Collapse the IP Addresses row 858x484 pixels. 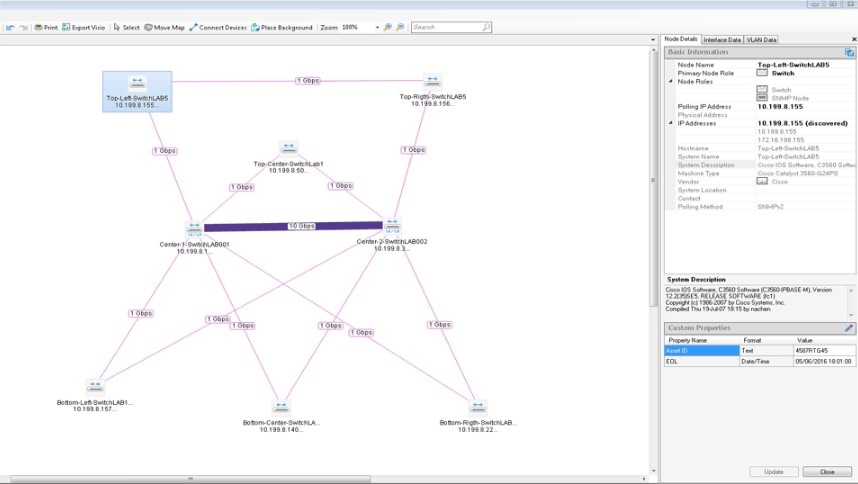click(x=671, y=124)
